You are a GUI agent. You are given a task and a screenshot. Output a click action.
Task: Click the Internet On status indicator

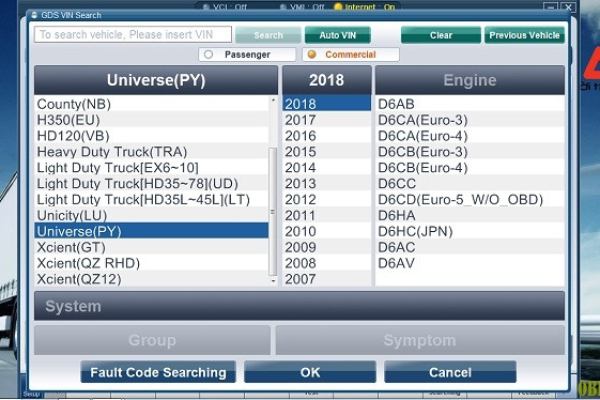click(x=364, y=7)
